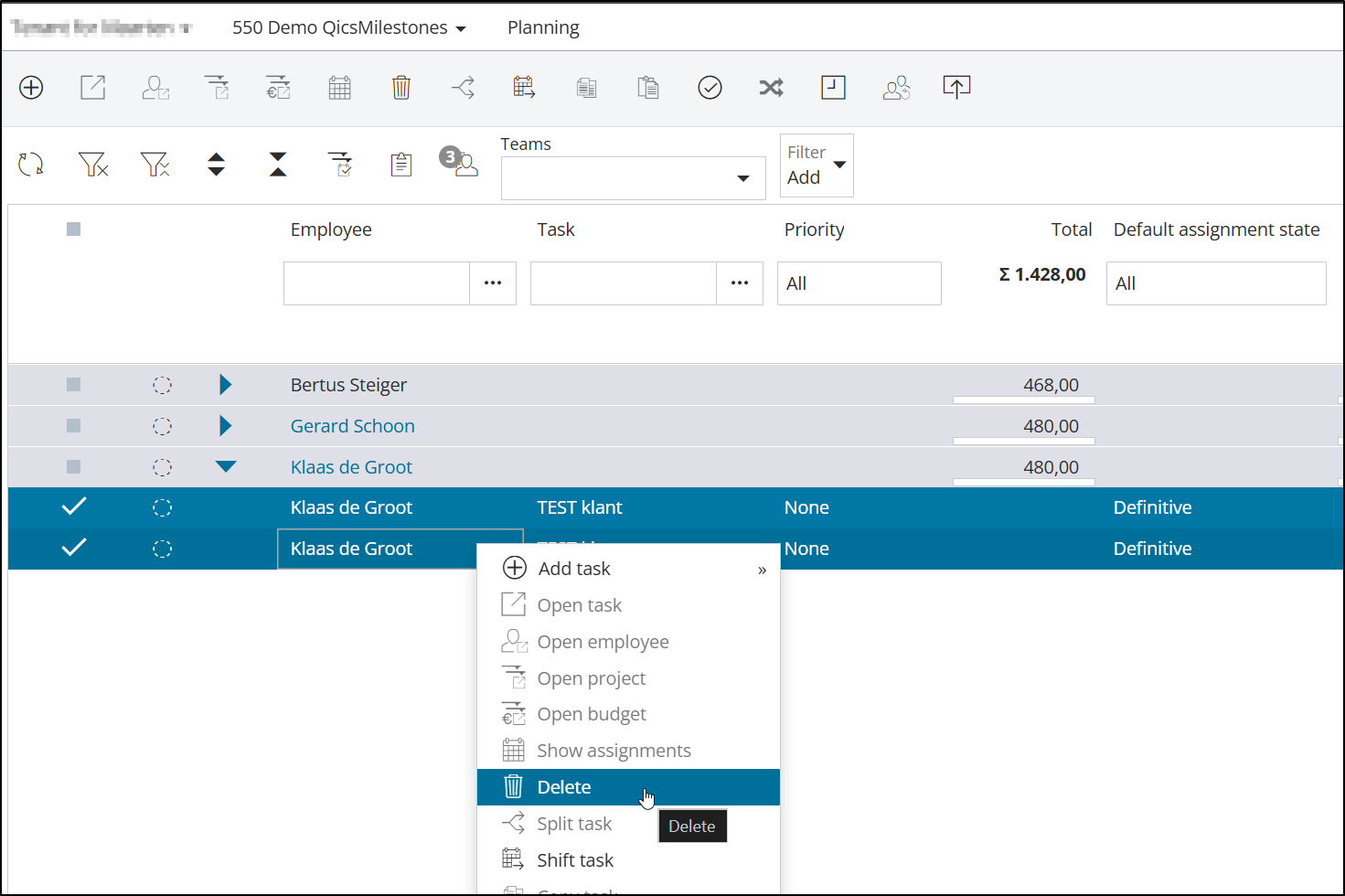
Task: Choose Split task in the context menu
Action: (x=628, y=824)
